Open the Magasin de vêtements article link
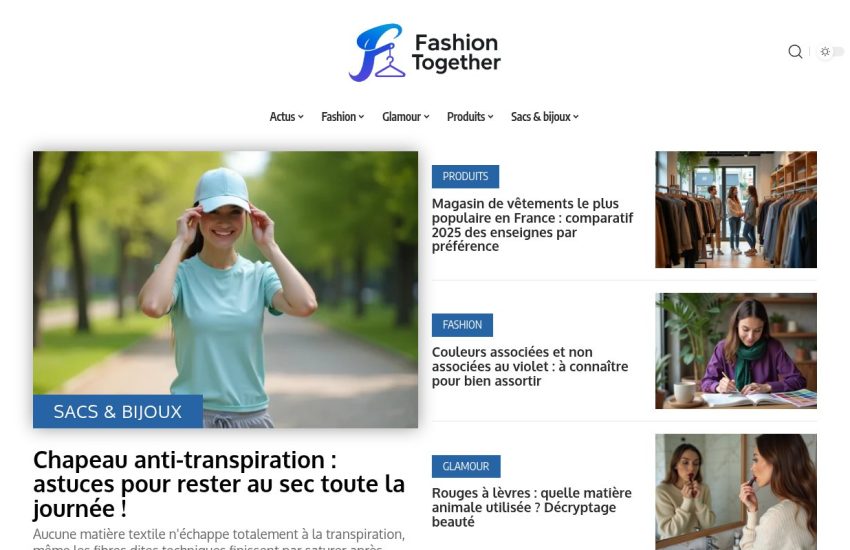Viewport: 850px width, 550px height. (532, 225)
